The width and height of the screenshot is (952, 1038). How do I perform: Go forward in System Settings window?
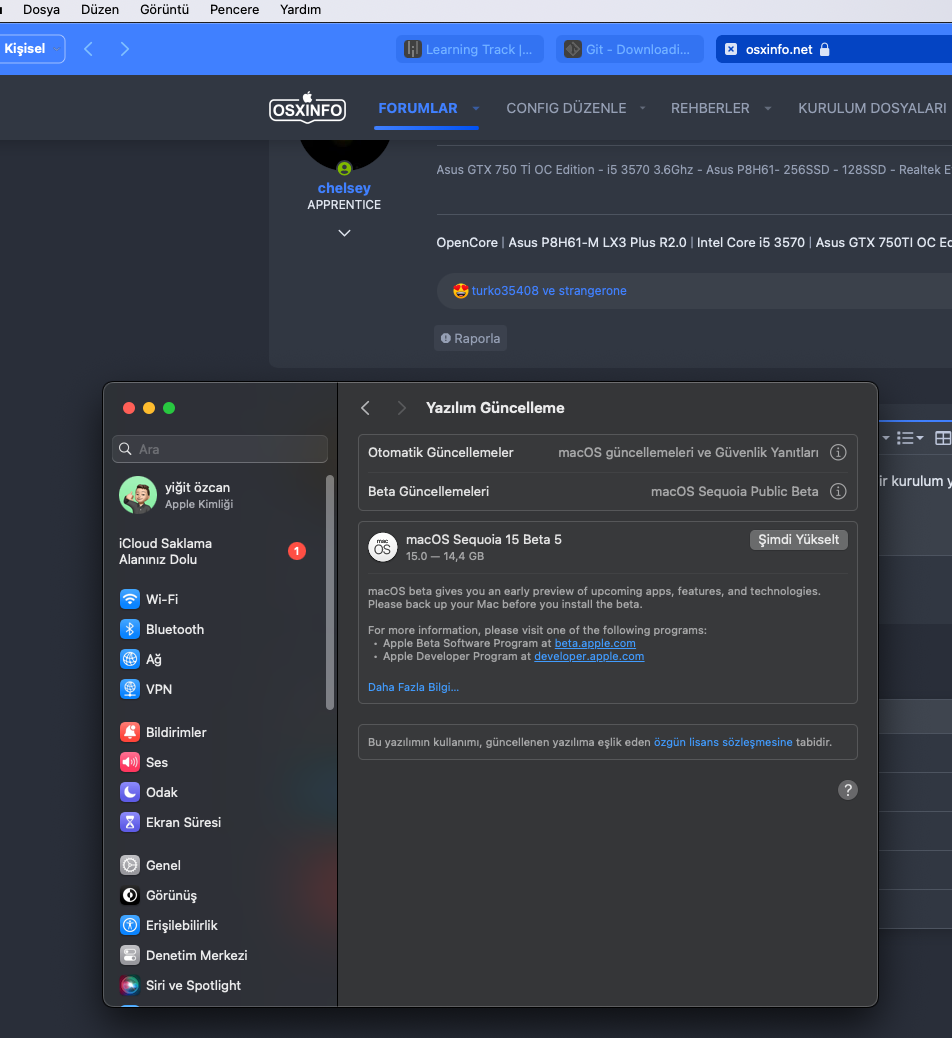click(x=401, y=408)
